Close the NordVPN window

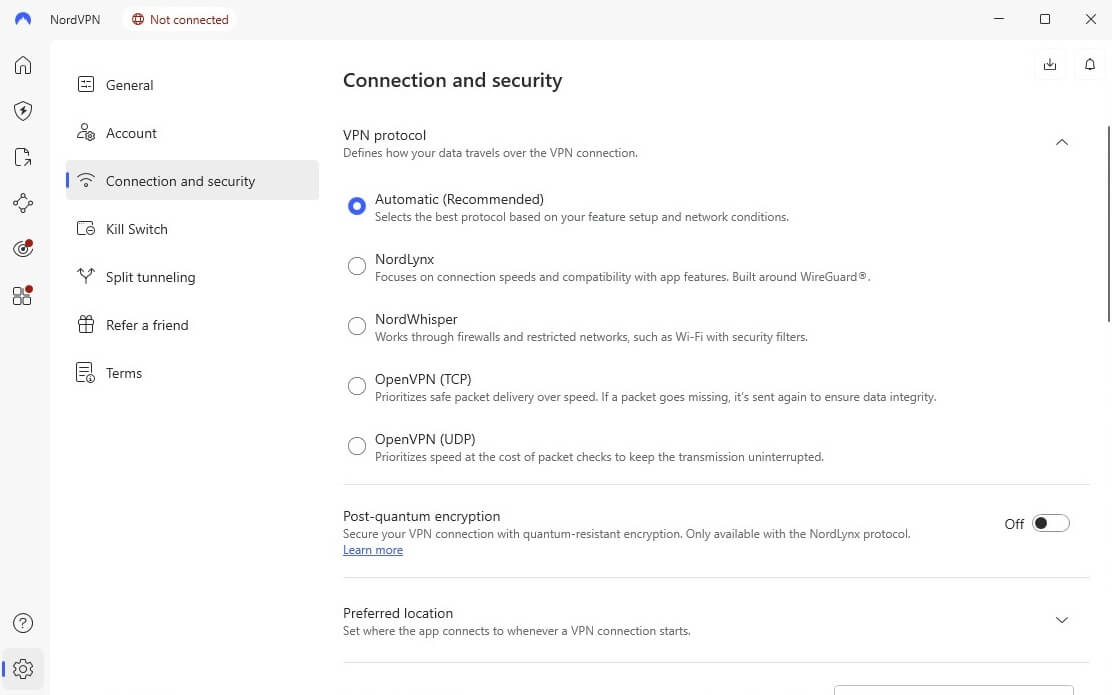point(1091,19)
